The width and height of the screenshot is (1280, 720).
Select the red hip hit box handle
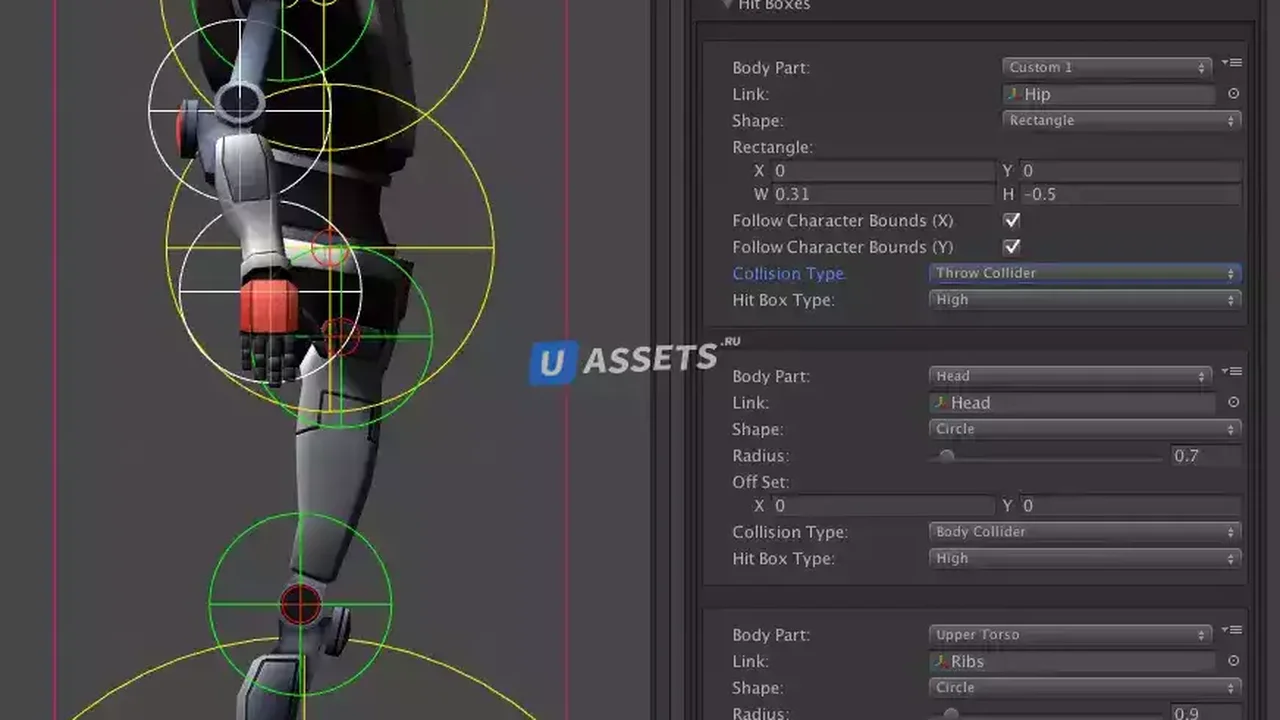tap(329, 248)
